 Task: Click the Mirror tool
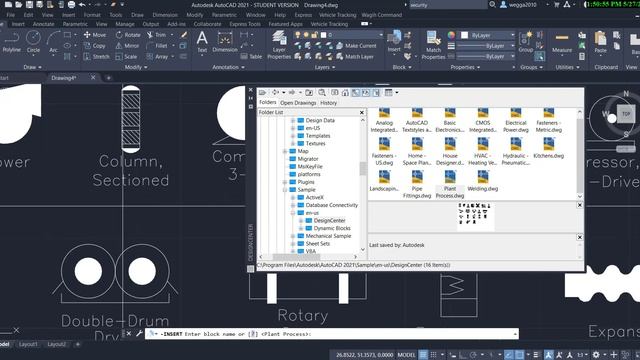pyautogui.click(x=127, y=46)
